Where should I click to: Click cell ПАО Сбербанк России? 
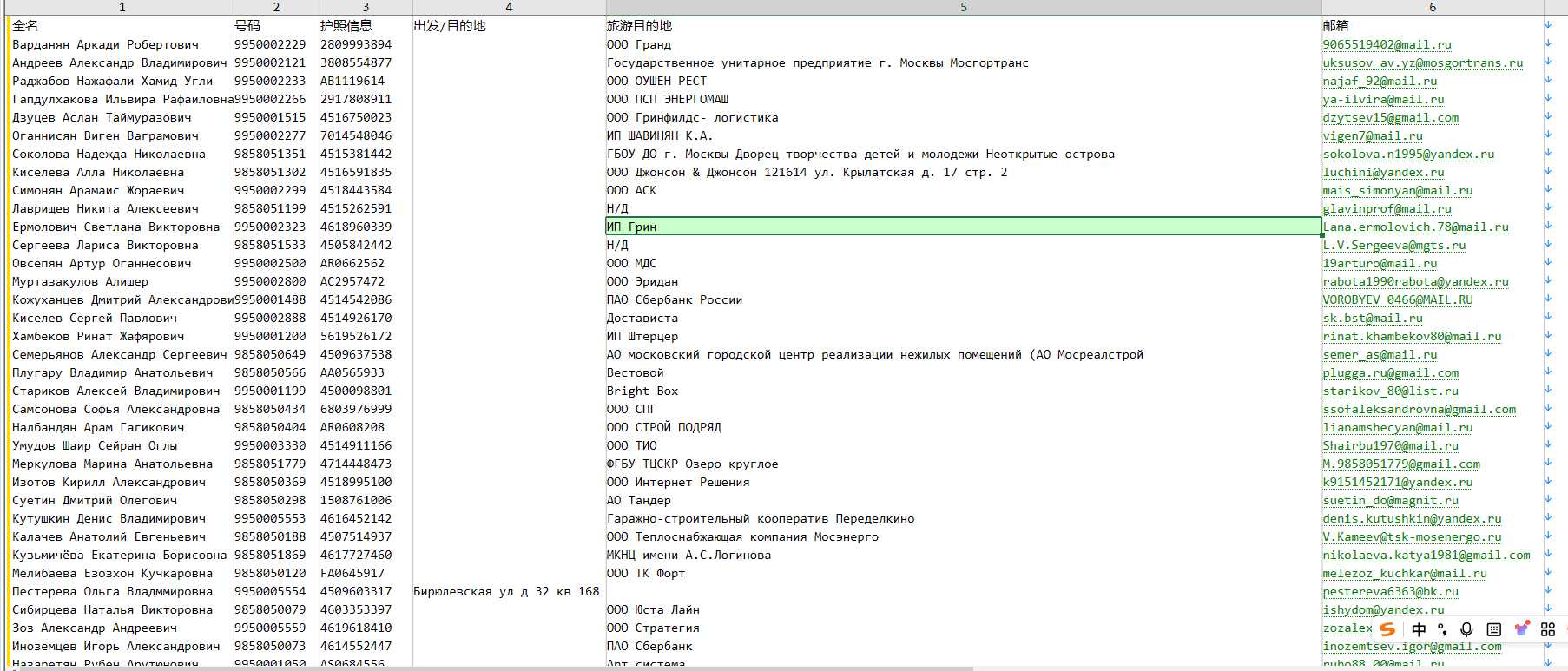tap(675, 299)
